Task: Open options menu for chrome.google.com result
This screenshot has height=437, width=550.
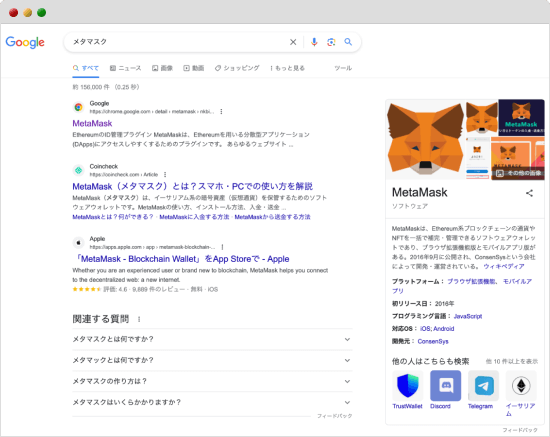Action: point(221,112)
